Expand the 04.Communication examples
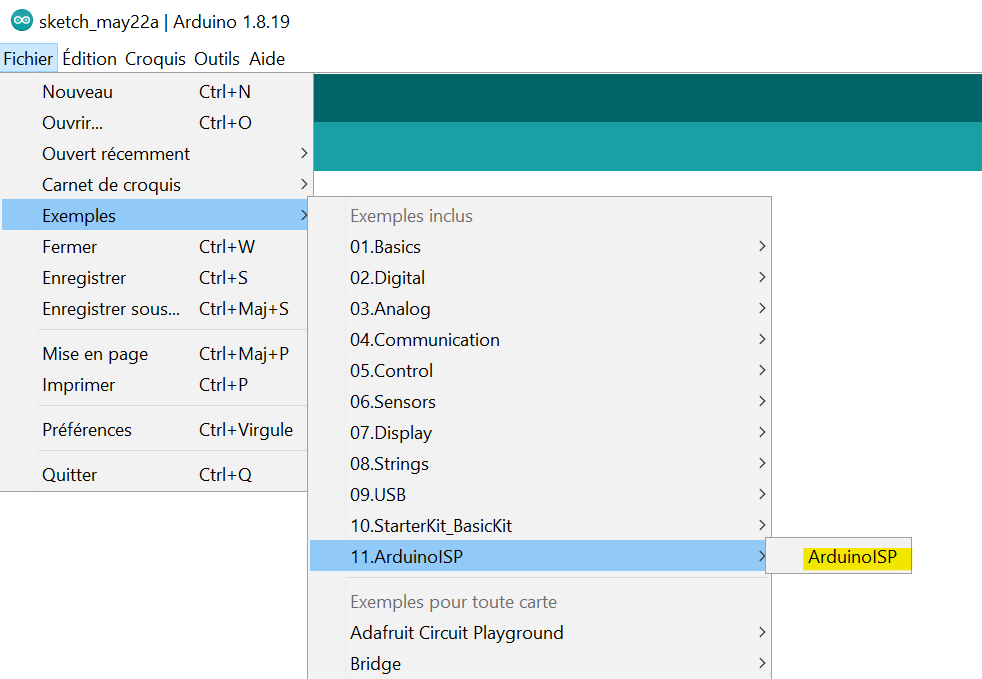 click(x=539, y=340)
